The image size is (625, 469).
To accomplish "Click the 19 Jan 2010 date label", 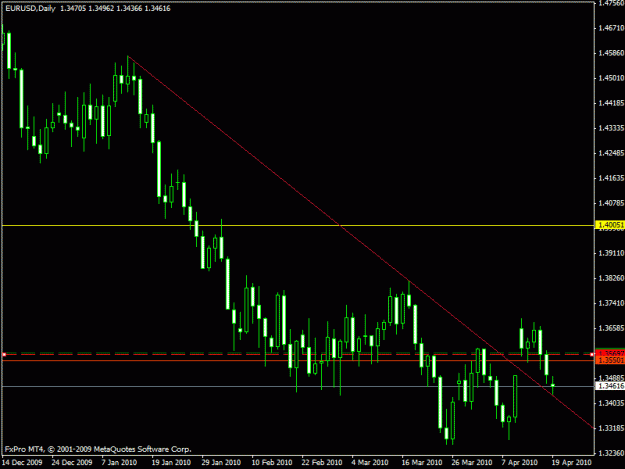I will click(171, 462).
